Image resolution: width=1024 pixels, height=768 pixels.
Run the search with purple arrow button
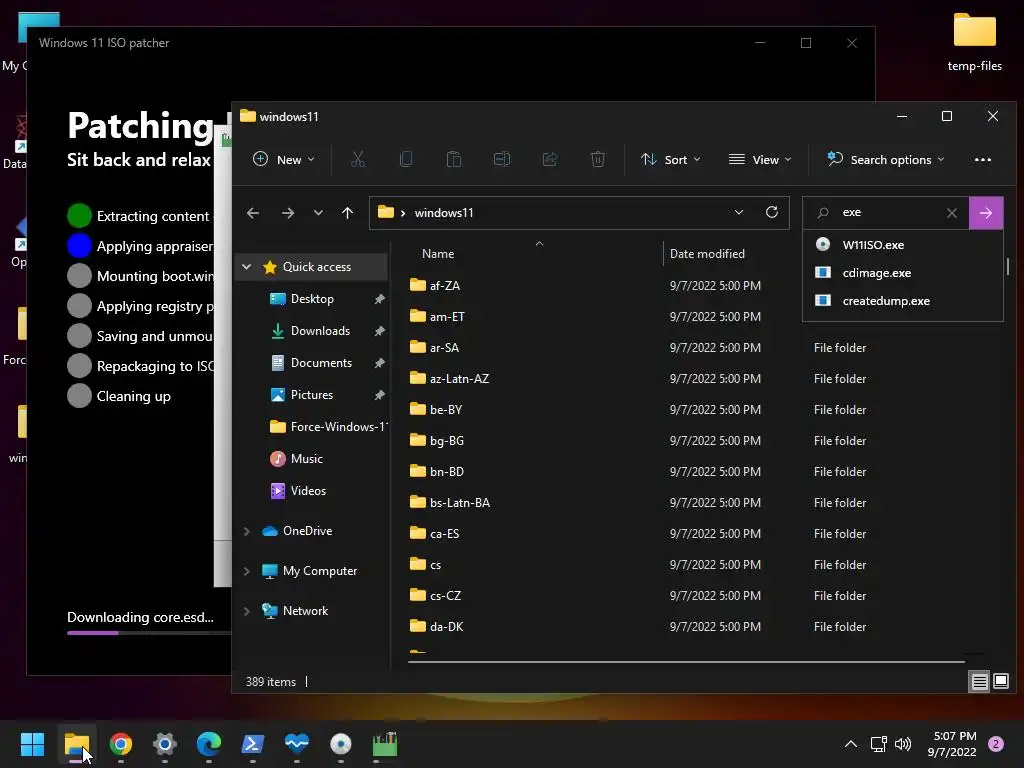click(986, 213)
